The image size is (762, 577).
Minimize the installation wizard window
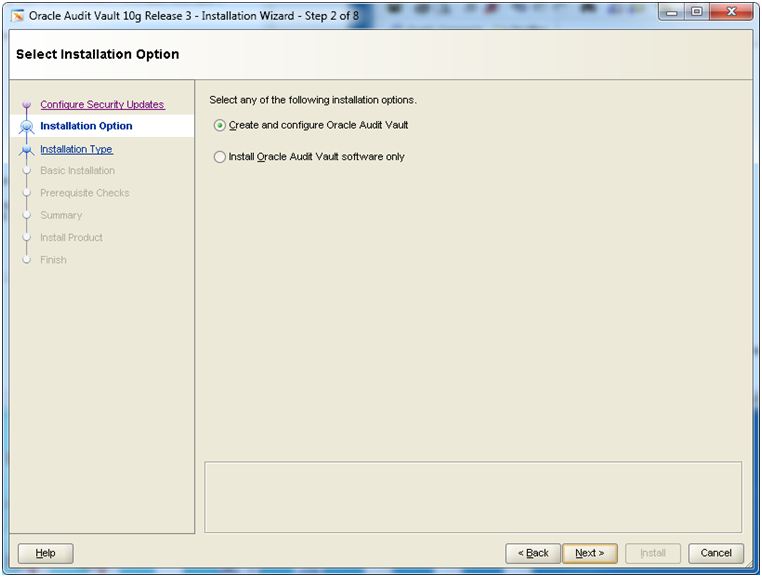tap(672, 12)
